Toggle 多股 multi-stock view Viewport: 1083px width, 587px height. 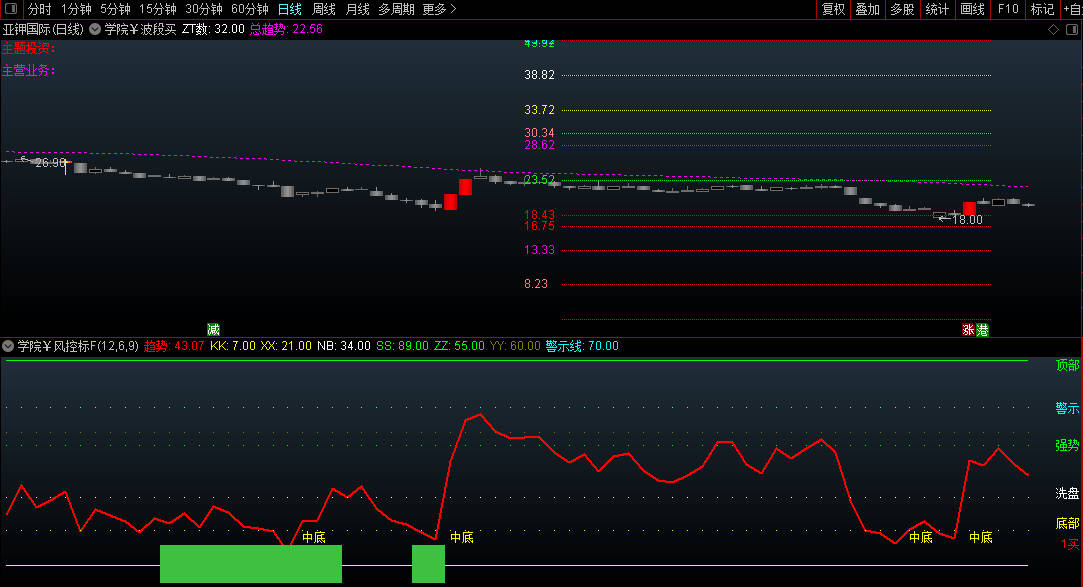click(902, 9)
